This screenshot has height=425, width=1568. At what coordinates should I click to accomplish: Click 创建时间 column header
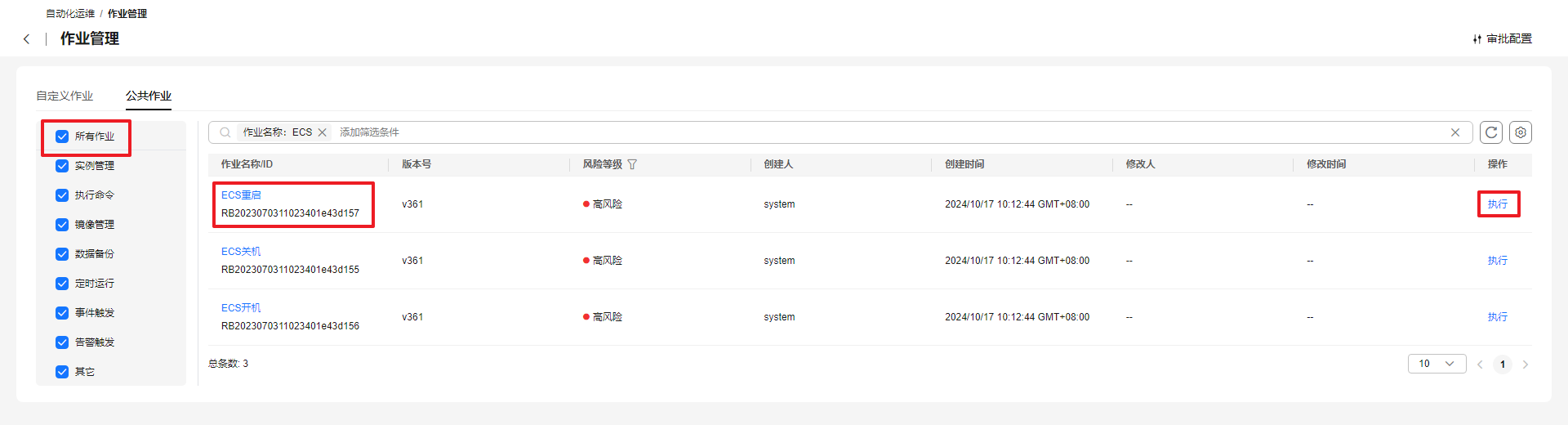[964, 164]
